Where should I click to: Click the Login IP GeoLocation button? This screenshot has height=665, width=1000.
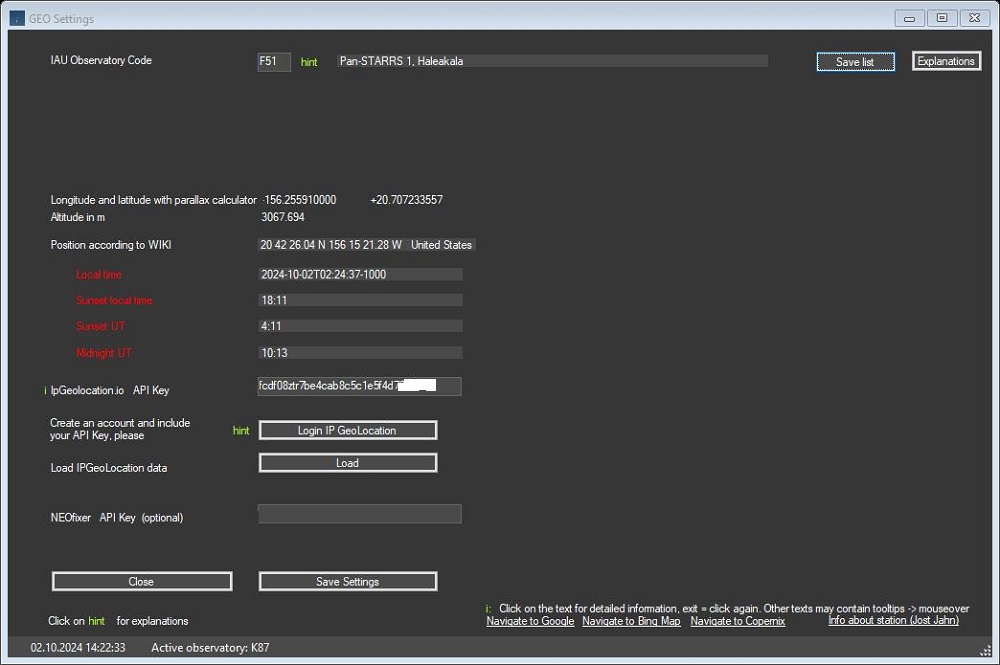(x=347, y=429)
